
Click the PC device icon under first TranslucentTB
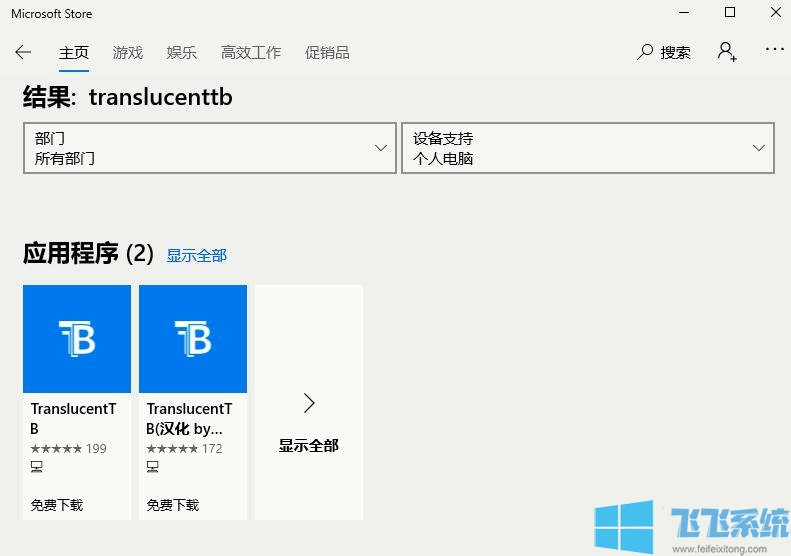[37, 467]
